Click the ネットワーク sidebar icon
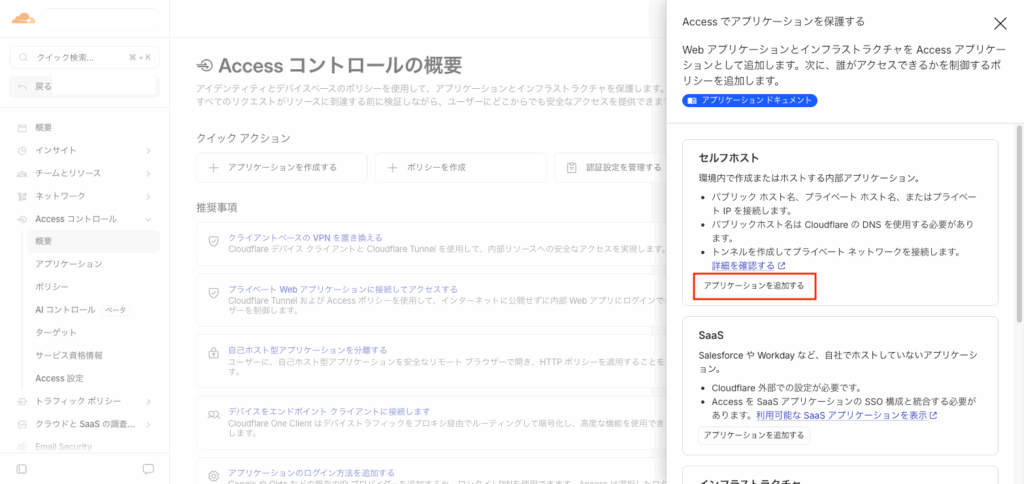The width and height of the screenshot is (1024, 484). coord(22,196)
